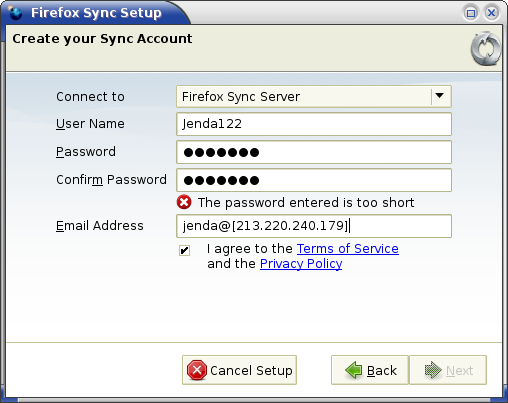Click the 'The password entered is too short' message
This screenshot has height=403, width=508.
(x=306, y=202)
